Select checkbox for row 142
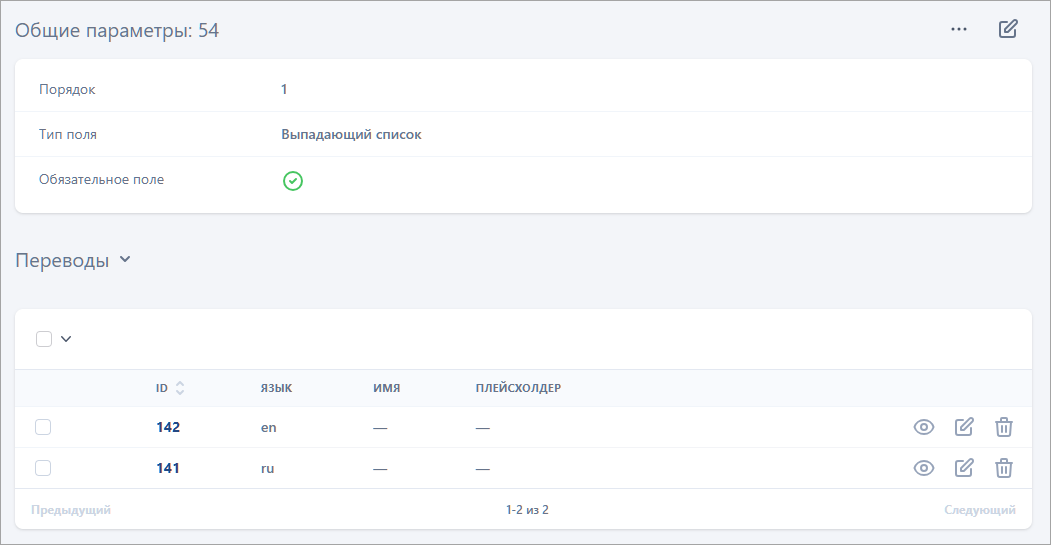 click(43, 427)
